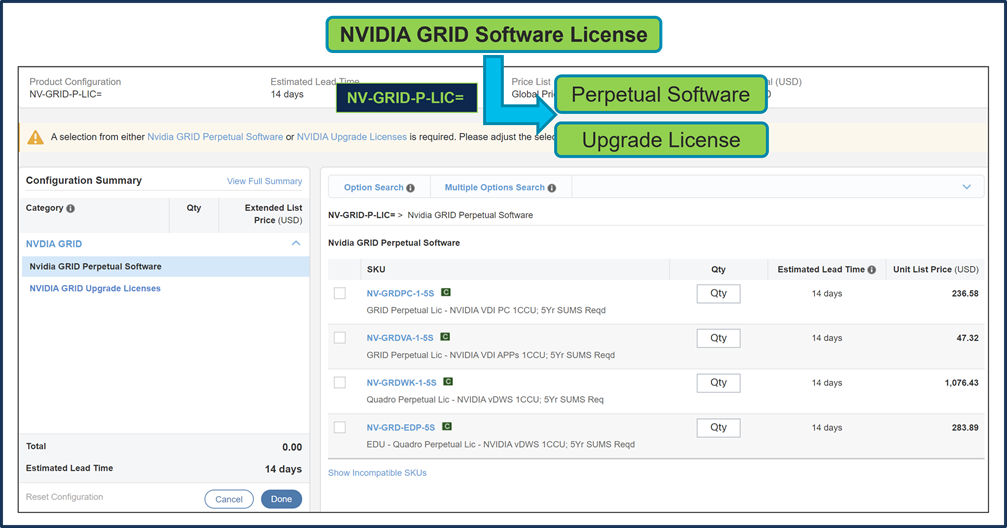Screen dimensions: 1007x528
Task: Select Nvidia GRID Perpetual Software in summary
Action: [166, 267]
